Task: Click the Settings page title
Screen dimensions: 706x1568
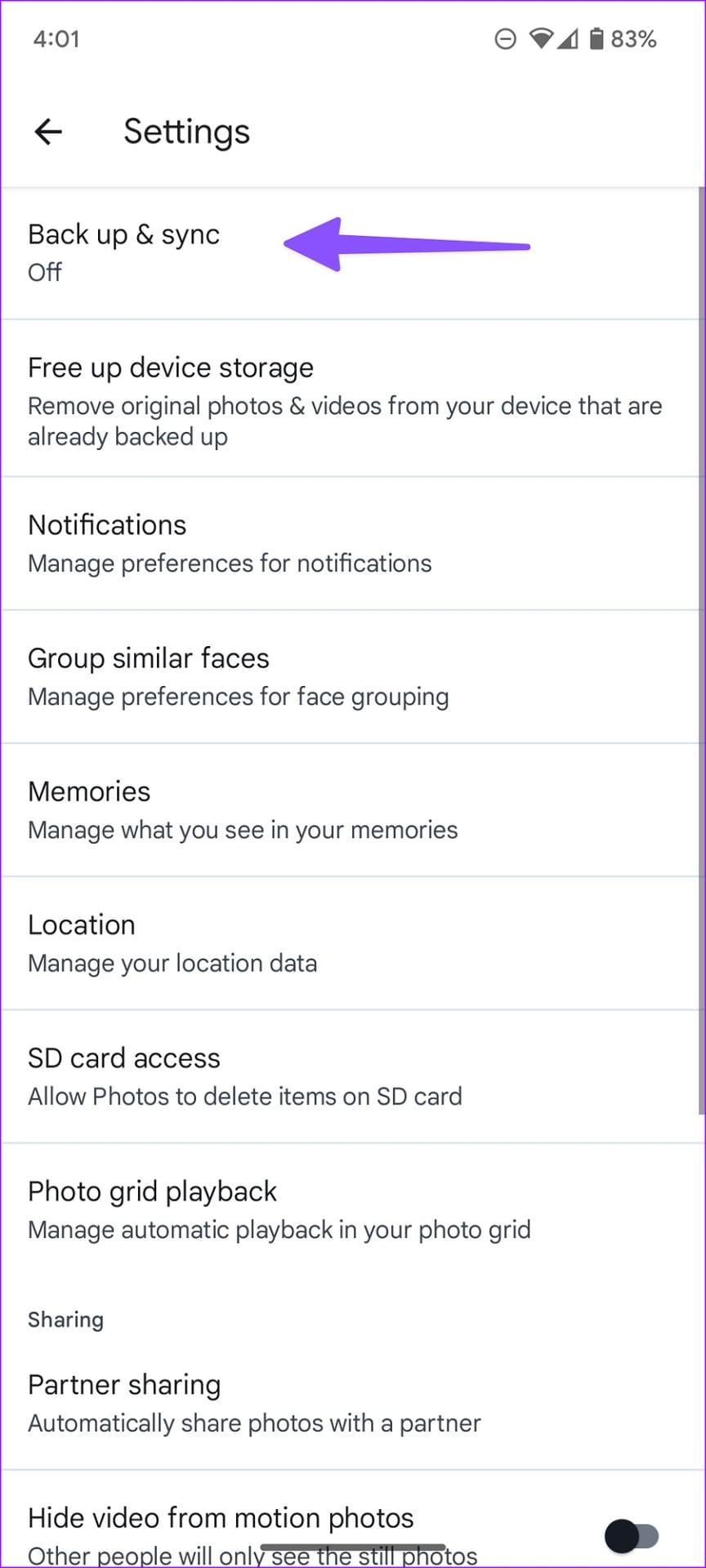Action: pyautogui.click(x=186, y=131)
